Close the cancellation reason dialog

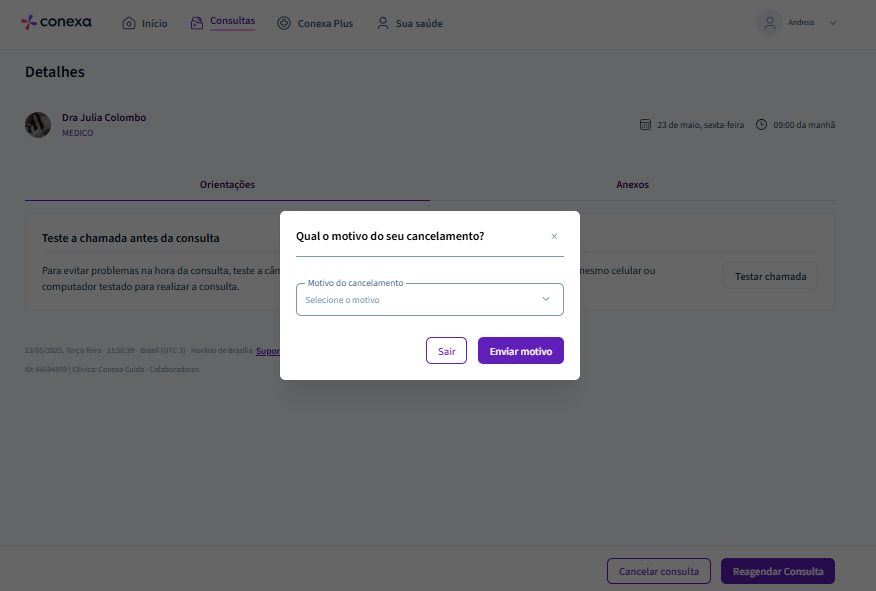tap(554, 236)
